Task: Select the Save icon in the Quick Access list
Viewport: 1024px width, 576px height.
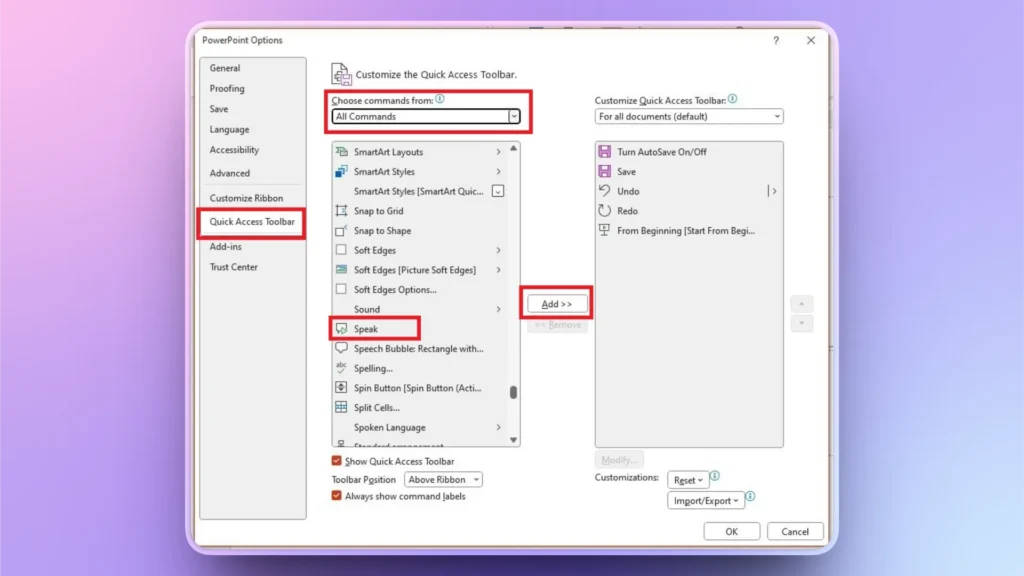Action: [x=604, y=171]
